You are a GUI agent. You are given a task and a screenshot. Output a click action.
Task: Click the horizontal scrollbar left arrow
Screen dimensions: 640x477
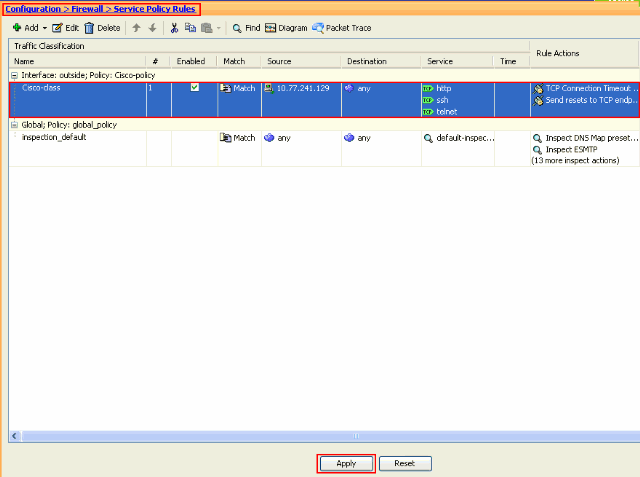tap(15, 436)
